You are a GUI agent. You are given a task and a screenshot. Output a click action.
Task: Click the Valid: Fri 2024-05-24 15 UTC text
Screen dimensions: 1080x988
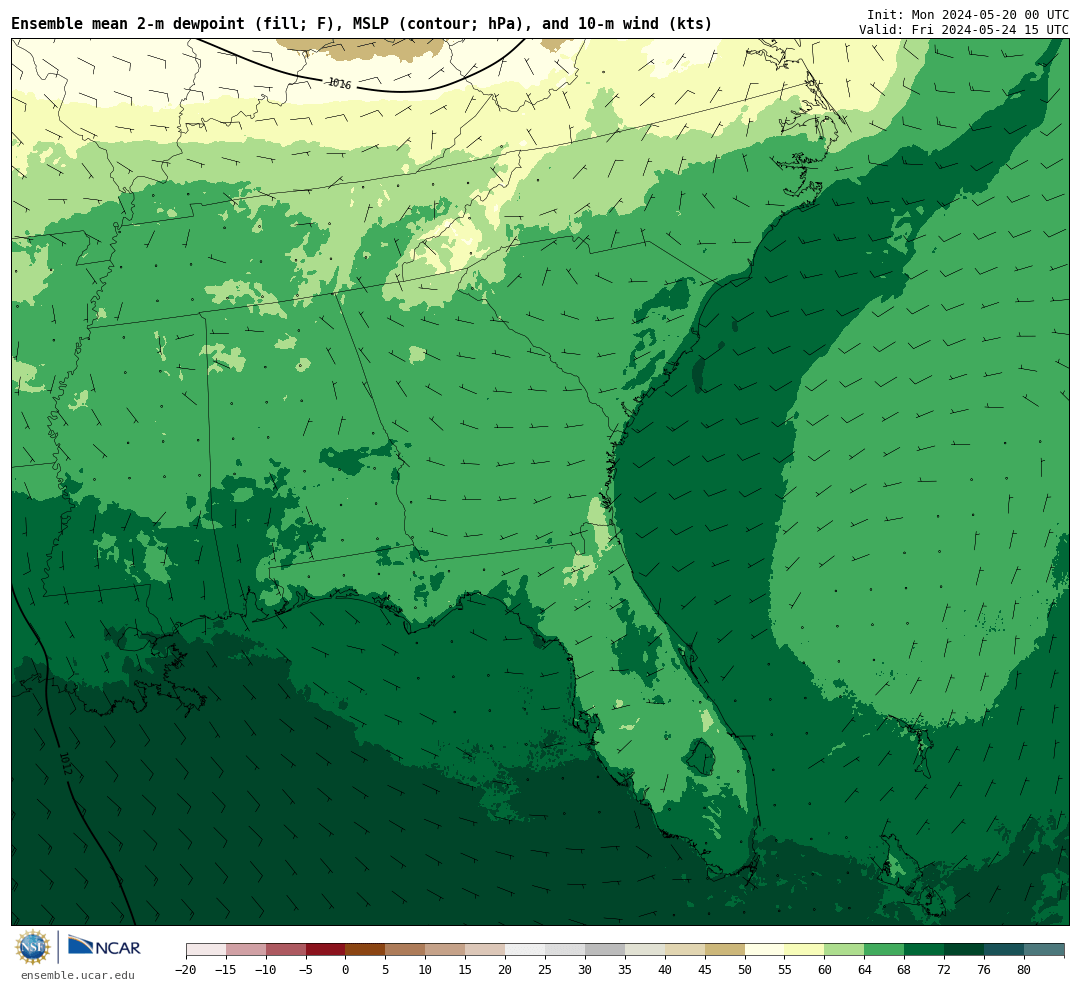pos(964,30)
